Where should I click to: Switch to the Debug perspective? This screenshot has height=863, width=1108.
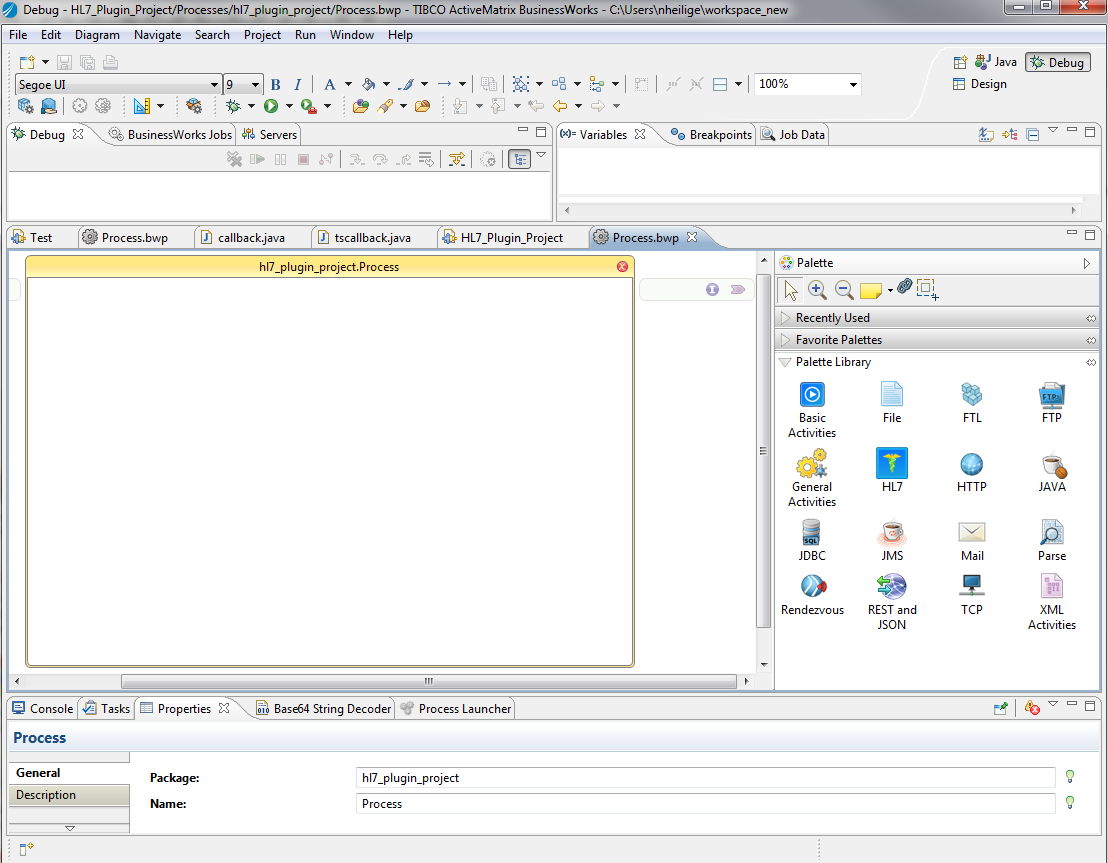click(x=1057, y=62)
